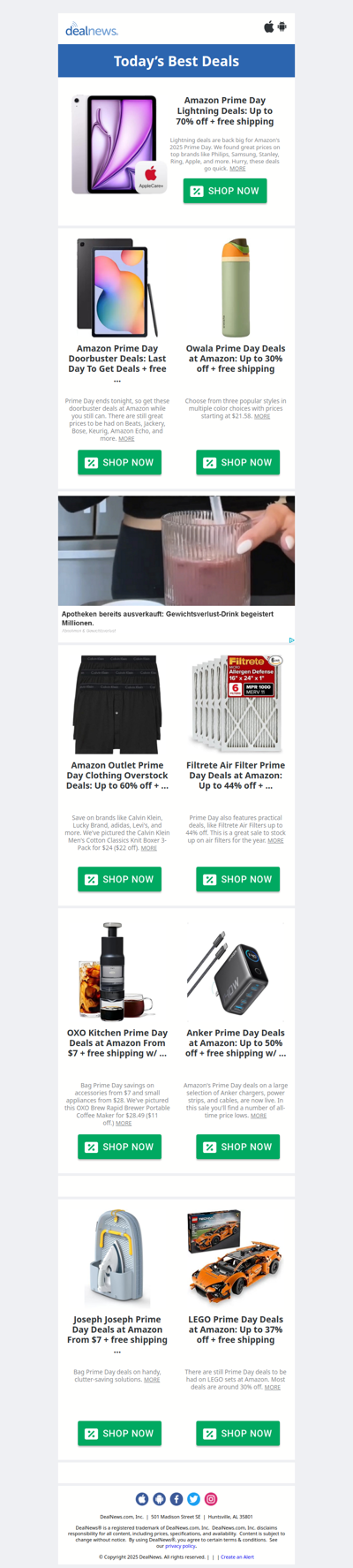Click the footer Android icon
The image size is (353, 1568).
coord(159,1498)
